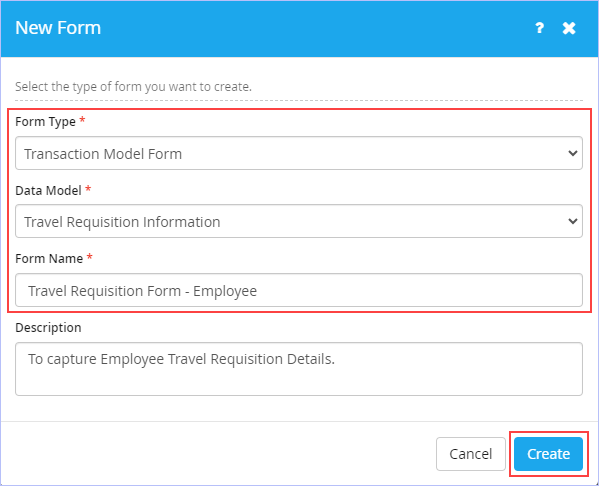
Task: Click the Form Name label
Action: coord(49,259)
